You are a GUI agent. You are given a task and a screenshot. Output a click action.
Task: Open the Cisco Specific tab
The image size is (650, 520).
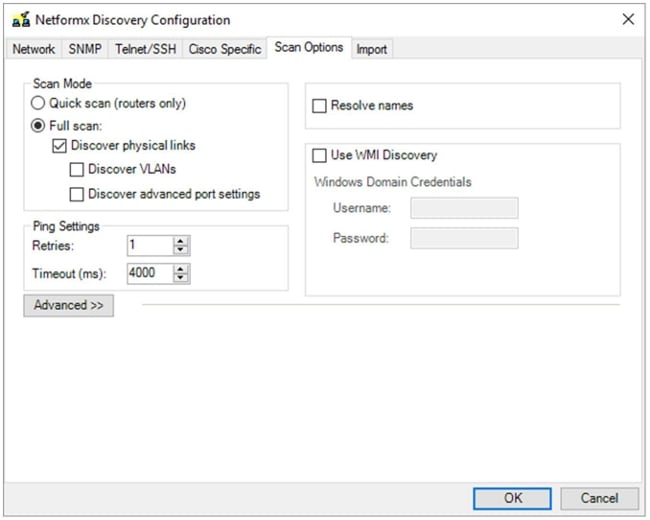pyautogui.click(x=225, y=49)
